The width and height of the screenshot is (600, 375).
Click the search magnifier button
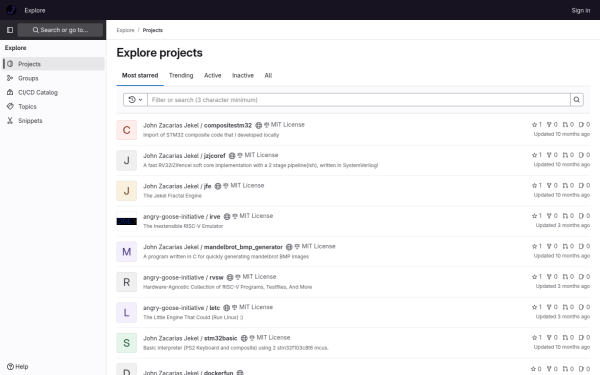point(577,100)
